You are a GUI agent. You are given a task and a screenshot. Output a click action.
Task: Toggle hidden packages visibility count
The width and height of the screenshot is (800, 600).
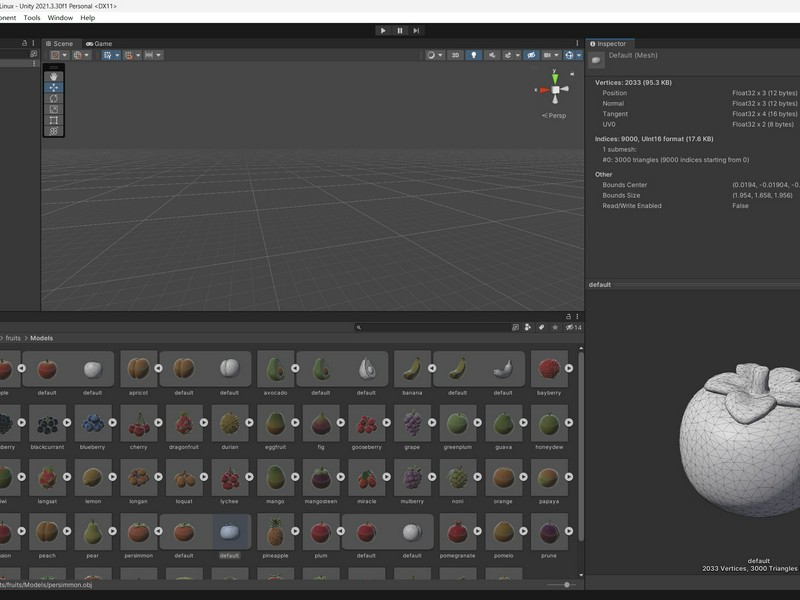(573, 328)
